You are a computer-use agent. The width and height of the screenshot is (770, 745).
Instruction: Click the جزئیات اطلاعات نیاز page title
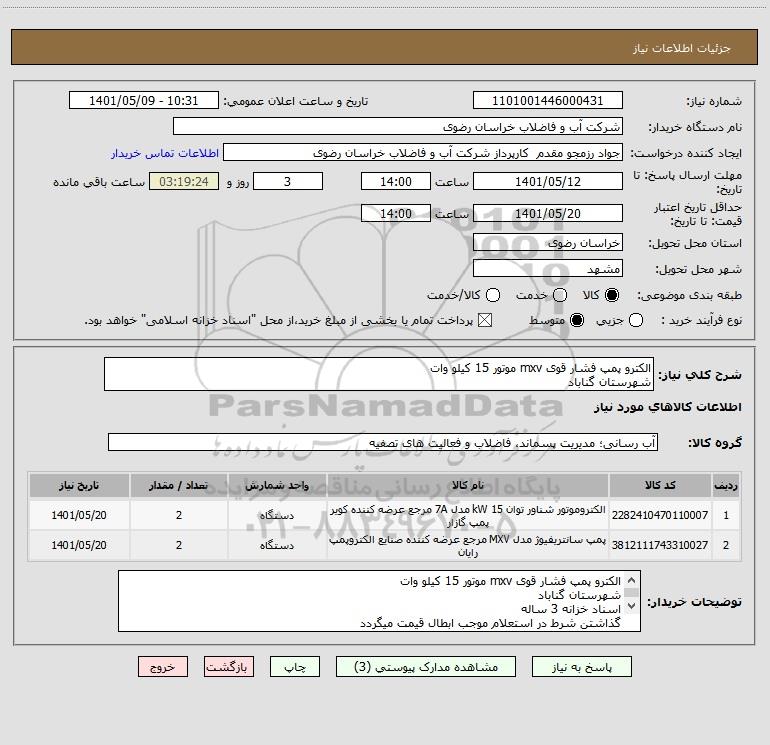[x=681, y=48]
